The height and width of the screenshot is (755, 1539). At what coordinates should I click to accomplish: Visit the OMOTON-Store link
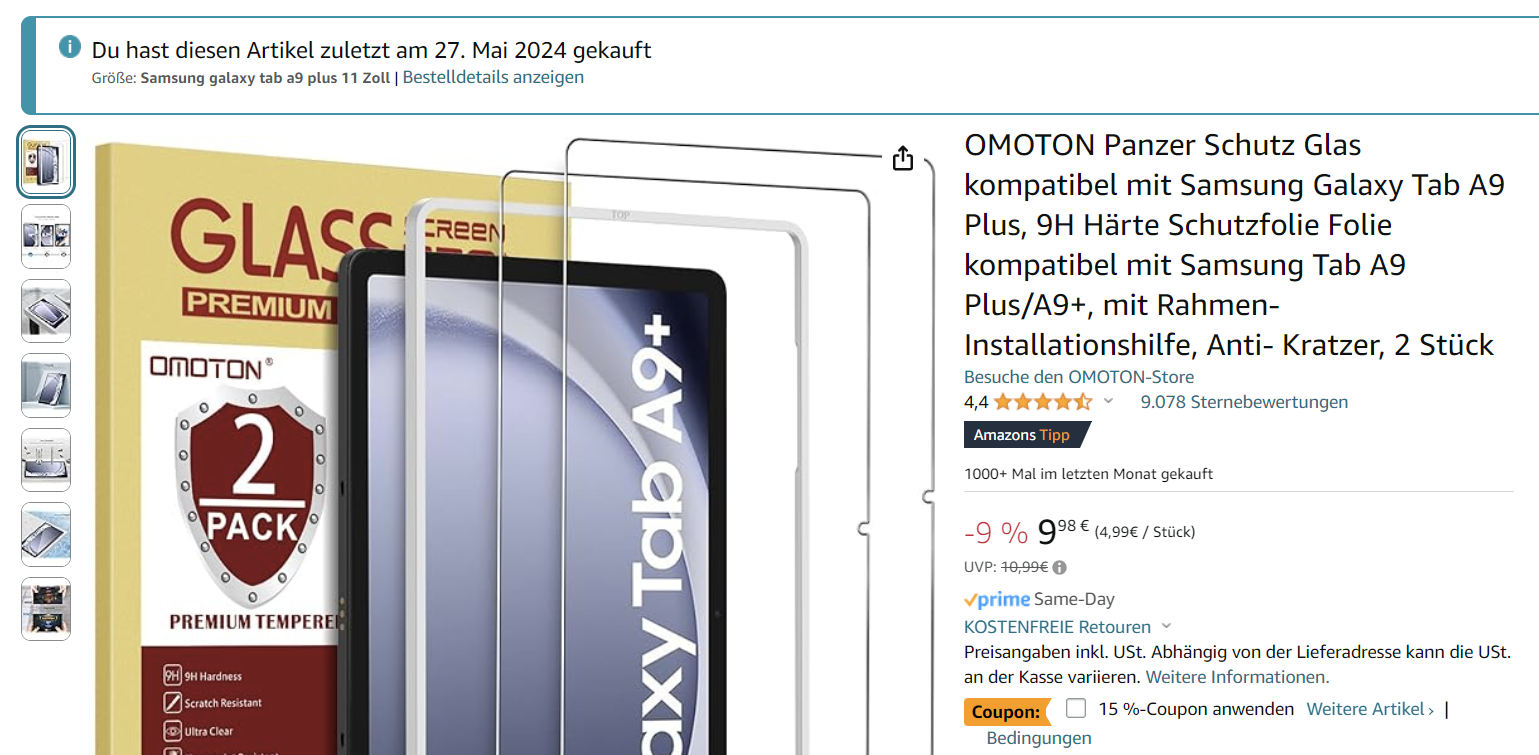(x=1079, y=377)
